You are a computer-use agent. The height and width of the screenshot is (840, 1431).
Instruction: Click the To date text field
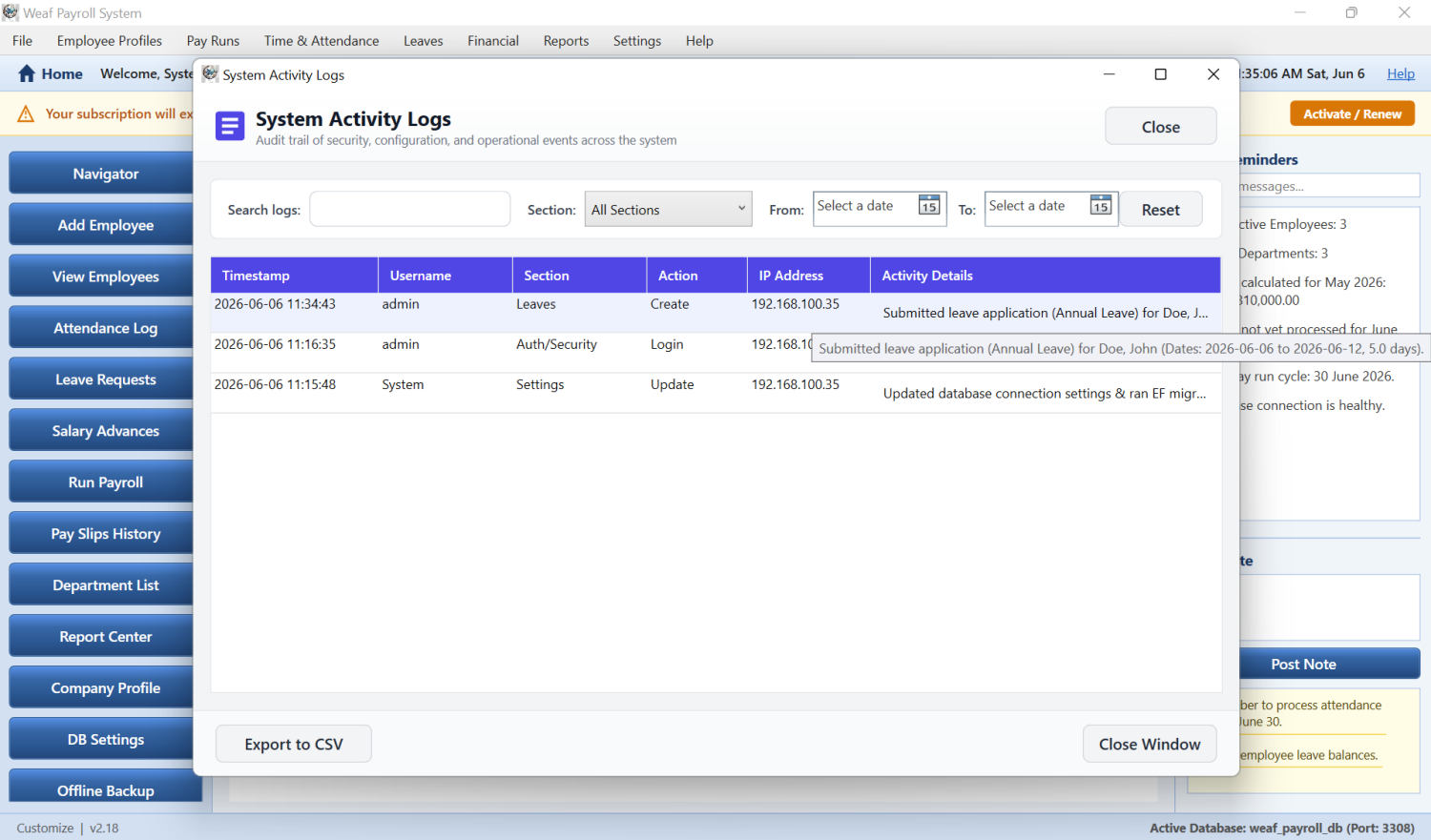click(1036, 206)
